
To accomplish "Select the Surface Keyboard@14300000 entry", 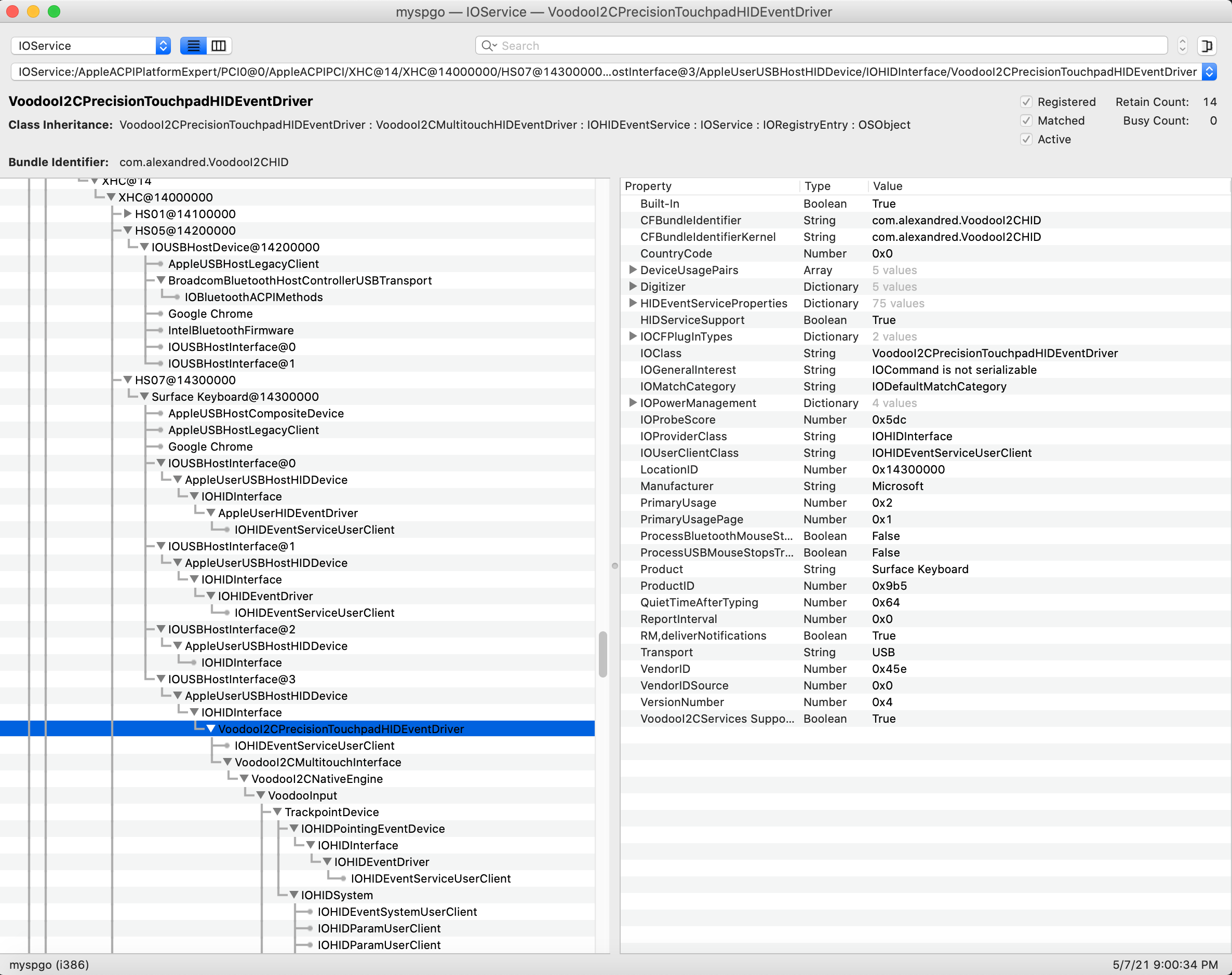I will (x=235, y=397).
